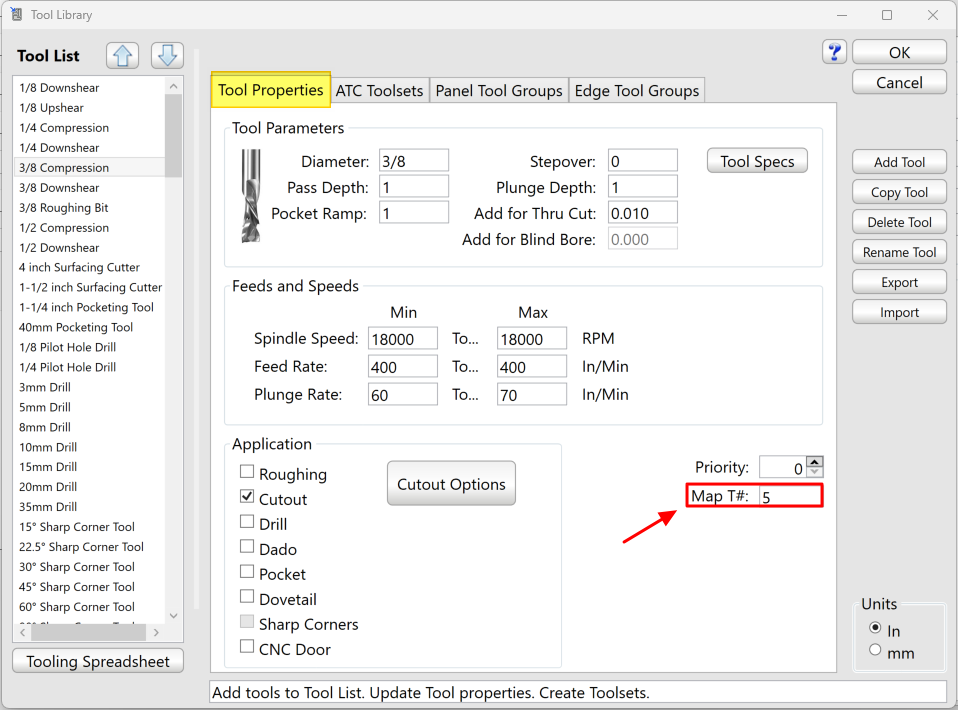Open the Cutout Options dialog
The image size is (958, 710).
[x=451, y=484]
